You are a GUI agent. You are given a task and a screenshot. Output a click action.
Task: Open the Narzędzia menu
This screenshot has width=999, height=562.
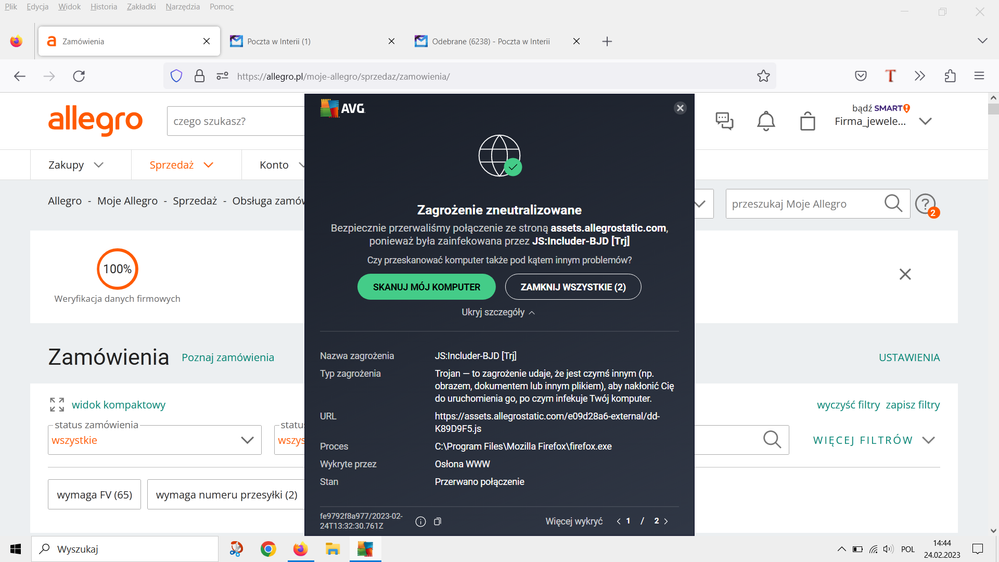[x=182, y=6]
